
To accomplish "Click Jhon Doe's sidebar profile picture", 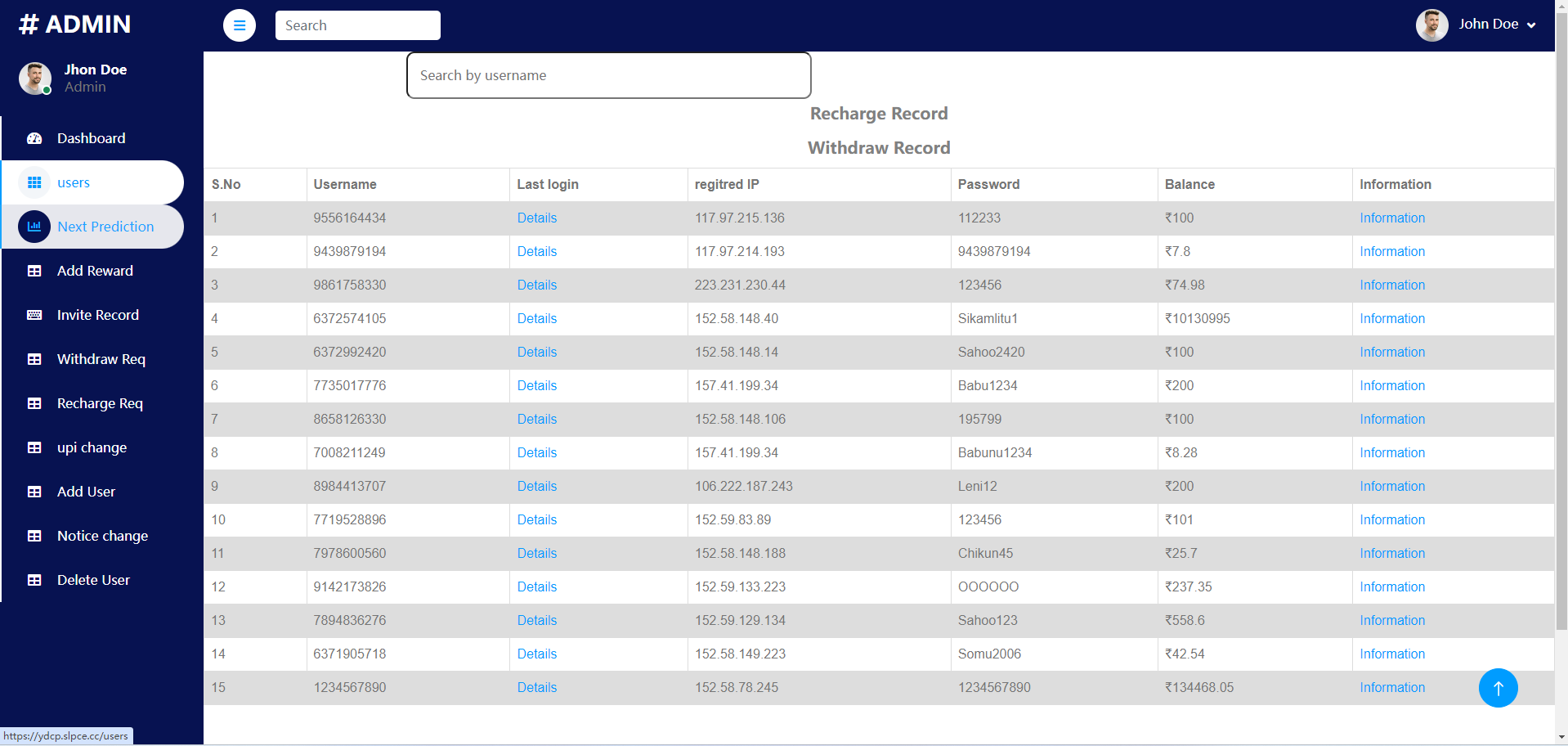I will pos(34,79).
